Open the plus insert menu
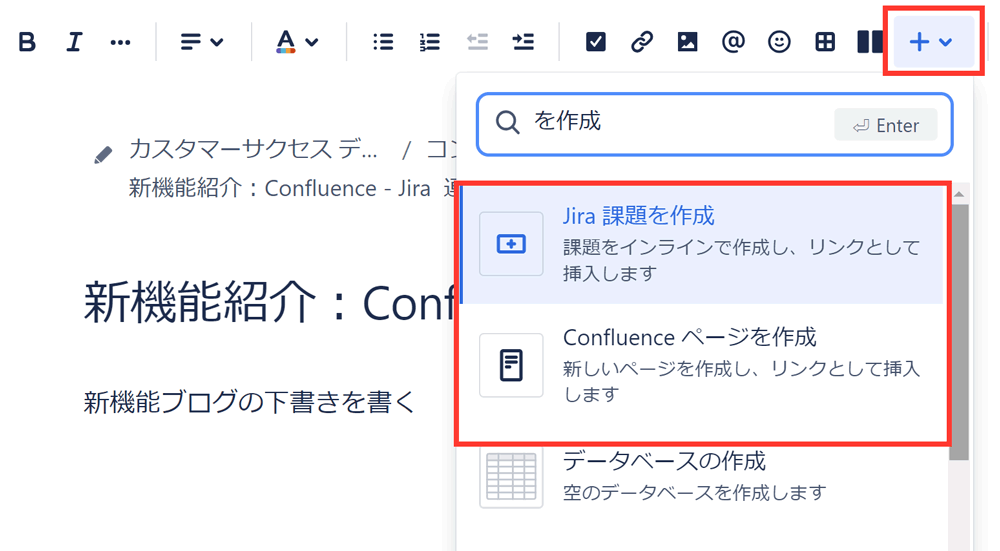 click(933, 42)
